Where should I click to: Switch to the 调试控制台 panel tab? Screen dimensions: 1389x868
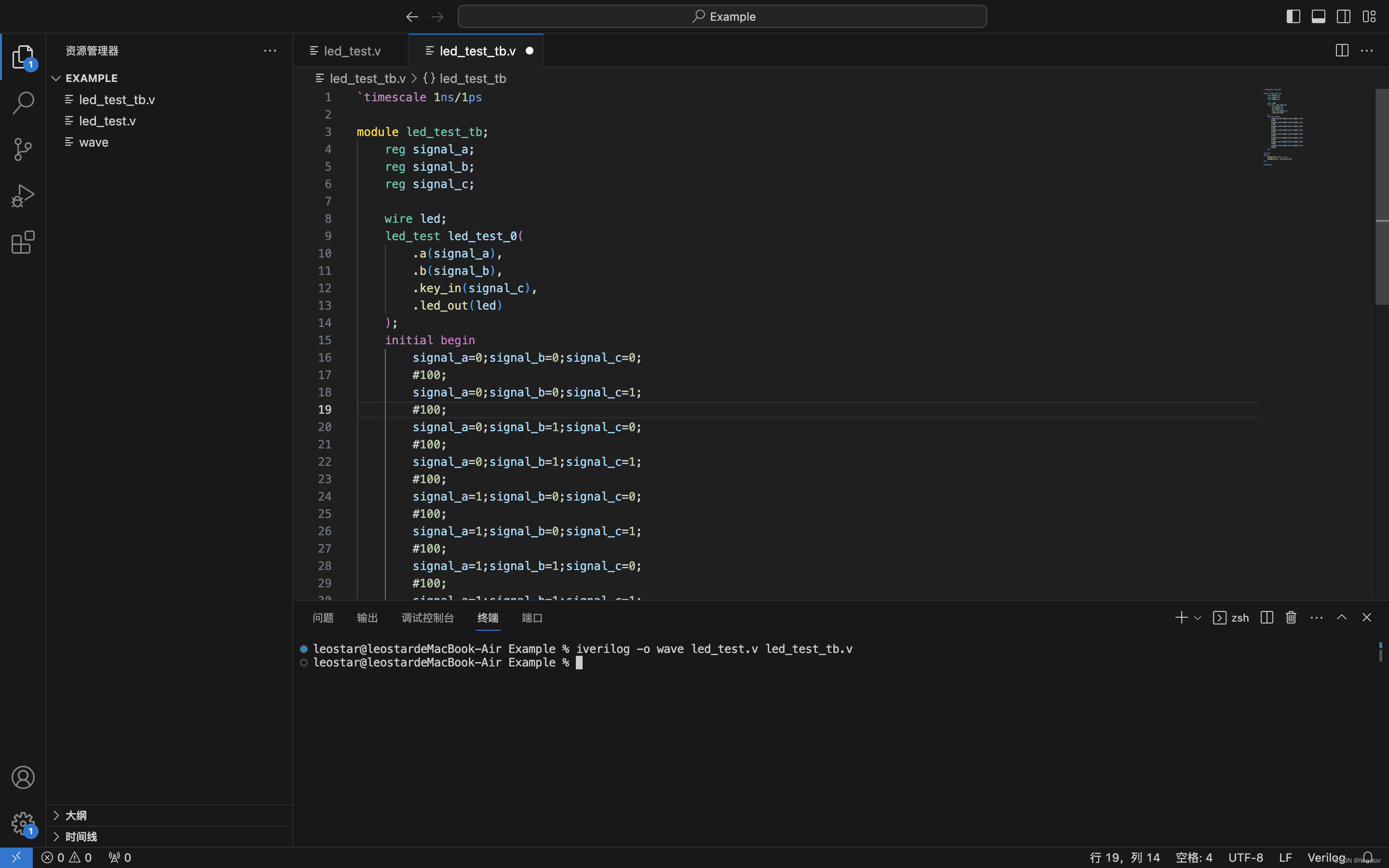428,618
